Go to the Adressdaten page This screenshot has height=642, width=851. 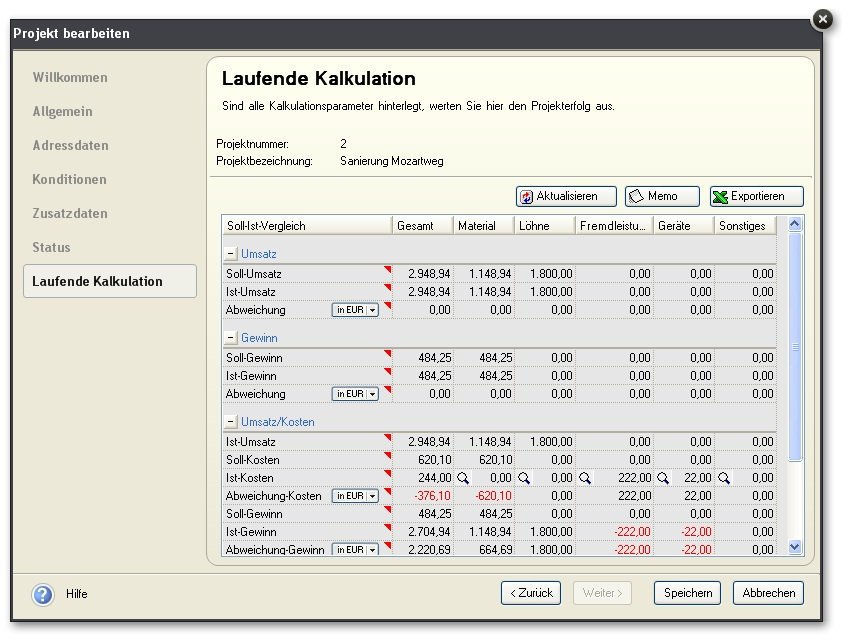pos(70,146)
